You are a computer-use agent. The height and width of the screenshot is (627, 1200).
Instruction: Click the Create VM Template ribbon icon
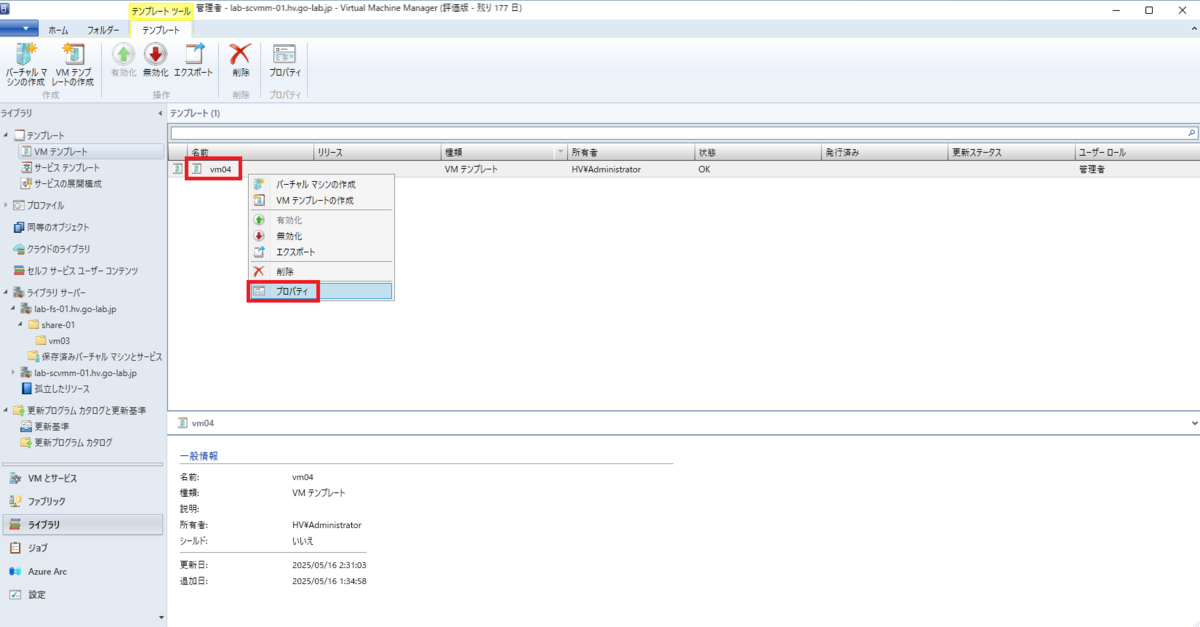[x=72, y=64]
